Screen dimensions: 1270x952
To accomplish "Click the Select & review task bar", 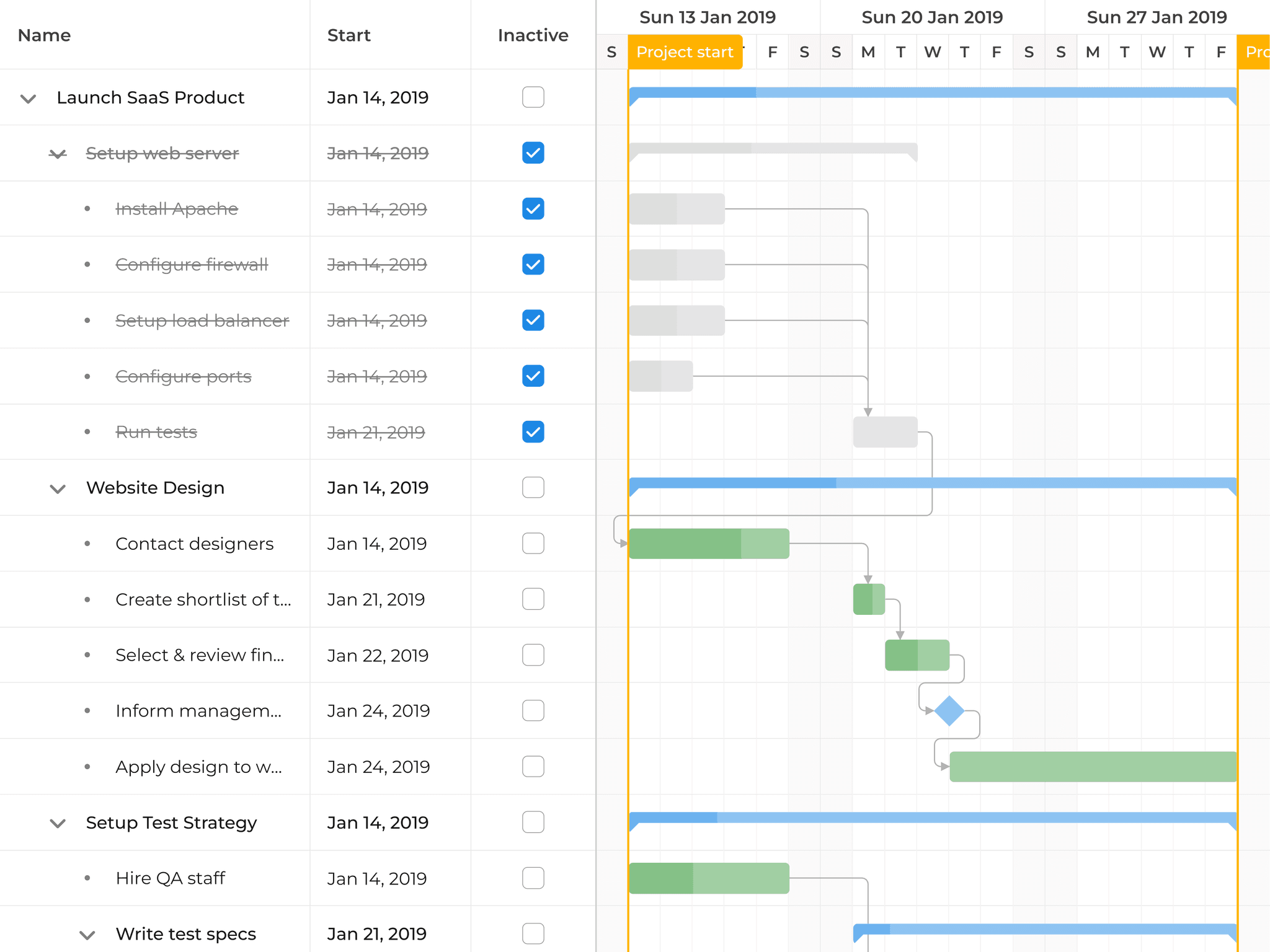I will pyautogui.click(x=917, y=655).
